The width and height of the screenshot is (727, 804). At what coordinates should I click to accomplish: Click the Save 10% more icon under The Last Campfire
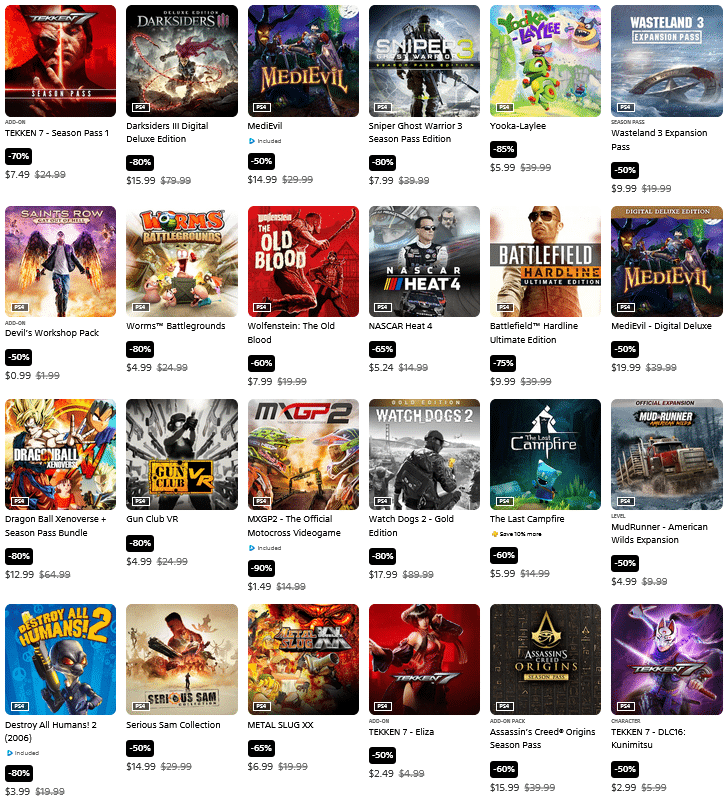pyautogui.click(x=495, y=534)
